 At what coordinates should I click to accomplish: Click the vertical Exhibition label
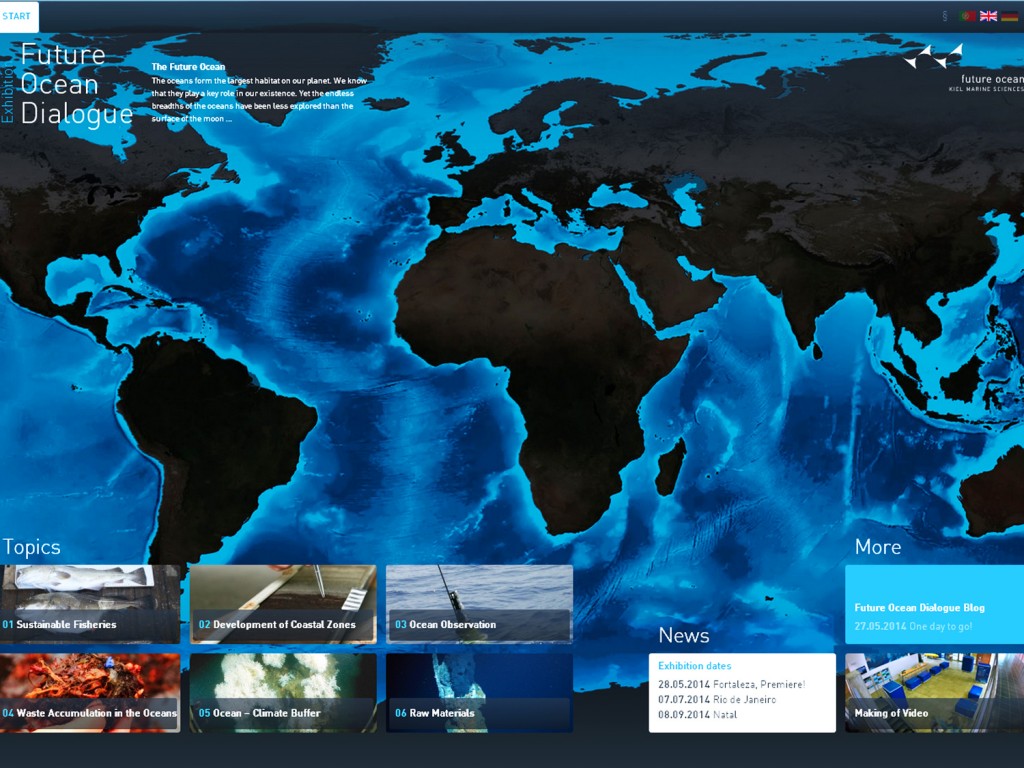7,93
